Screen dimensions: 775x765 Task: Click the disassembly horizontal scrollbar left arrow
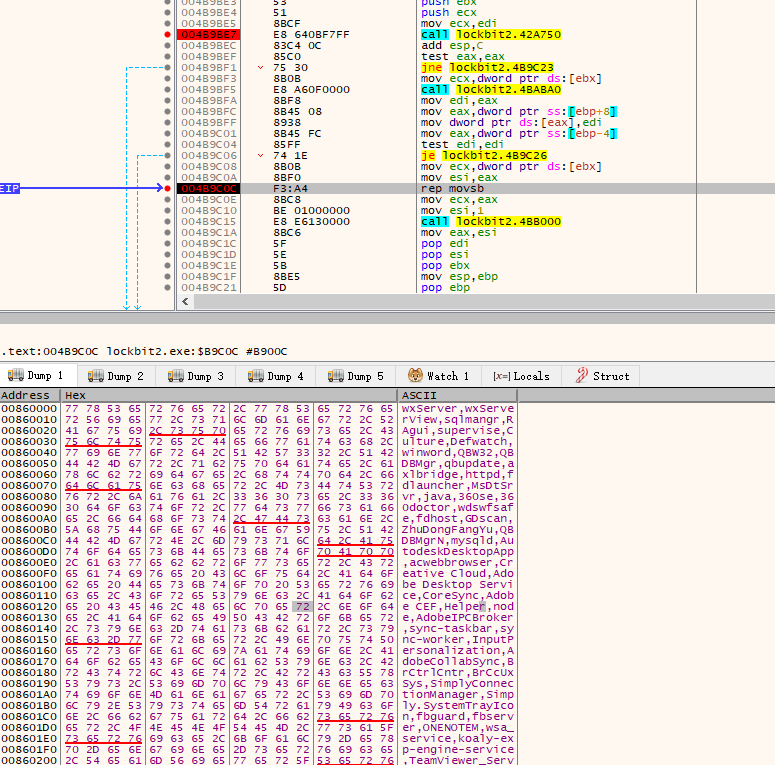183,302
